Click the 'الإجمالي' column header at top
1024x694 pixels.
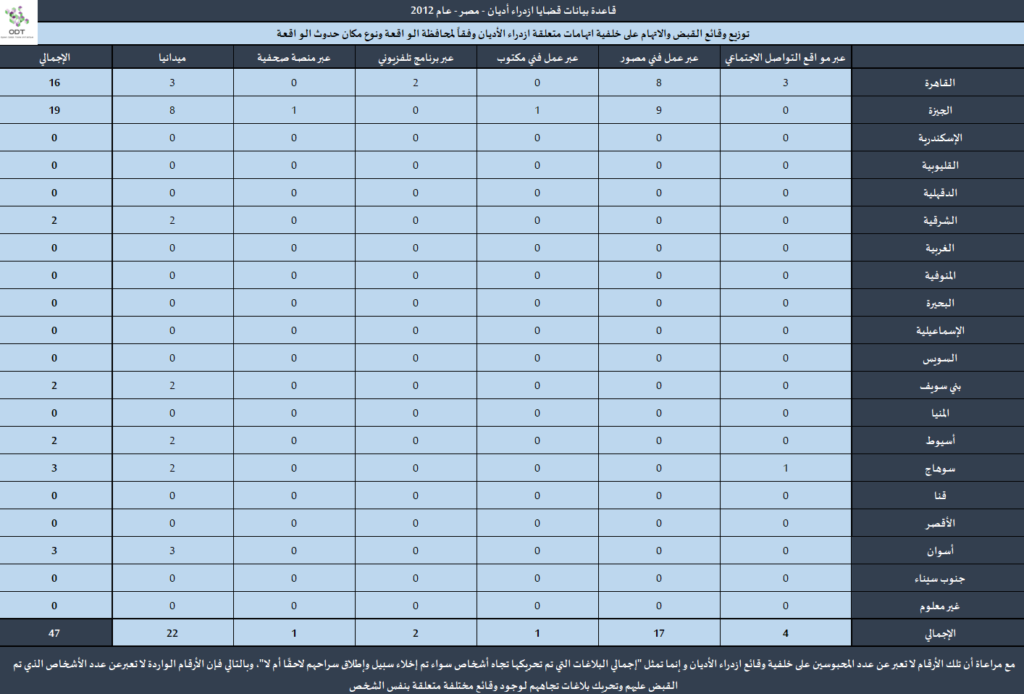pyautogui.click(x=54, y=57)
